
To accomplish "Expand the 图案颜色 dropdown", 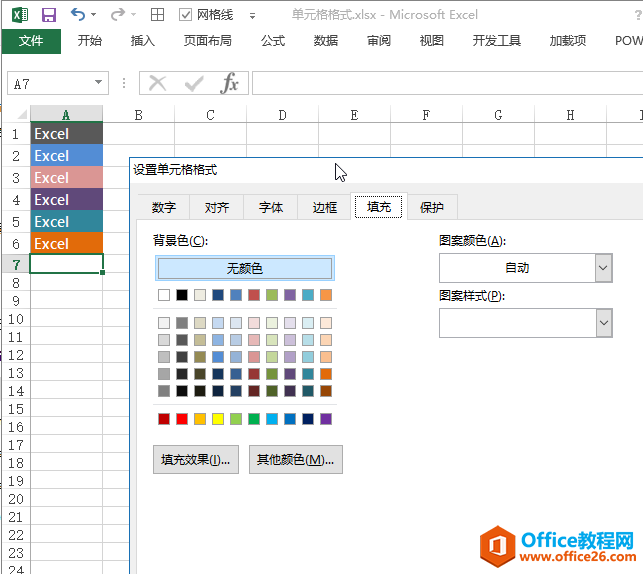I will point(603,267).
